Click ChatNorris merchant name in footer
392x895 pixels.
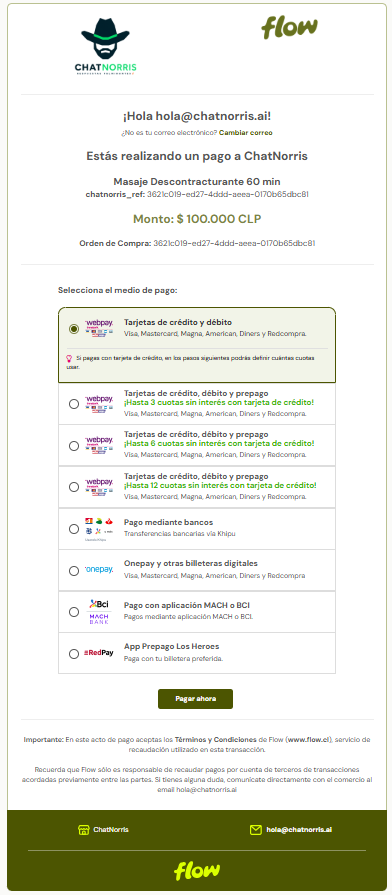click(111, 829)
